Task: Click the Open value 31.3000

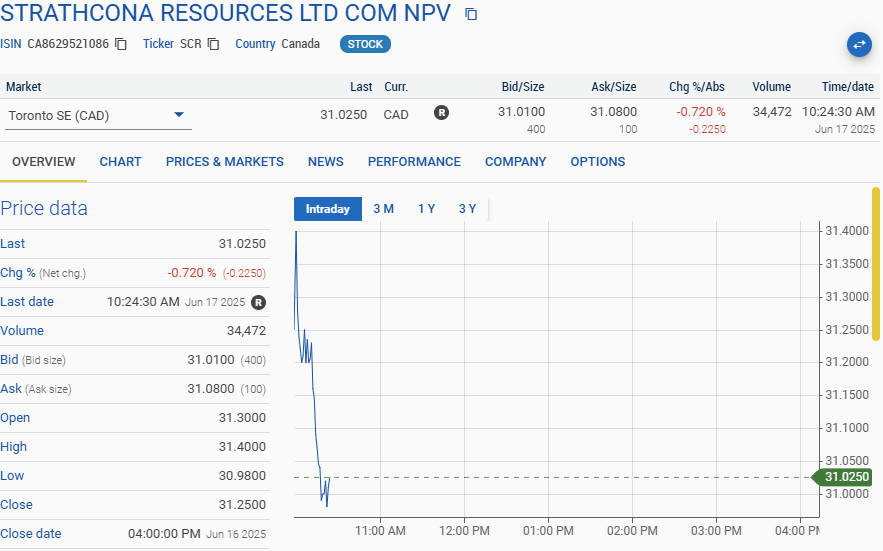Action: tap(242, 418)
